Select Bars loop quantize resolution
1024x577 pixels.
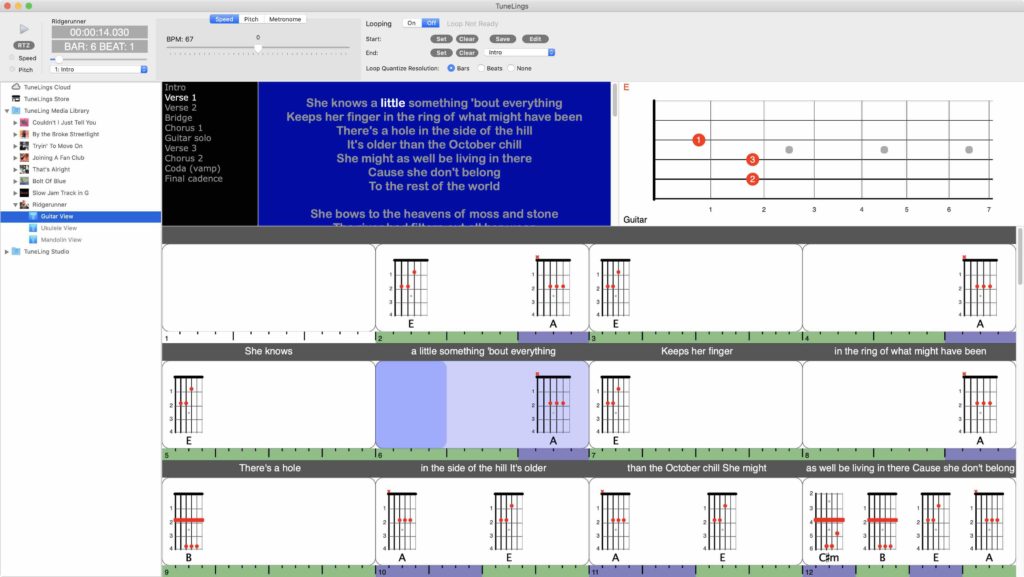(451, 68)
